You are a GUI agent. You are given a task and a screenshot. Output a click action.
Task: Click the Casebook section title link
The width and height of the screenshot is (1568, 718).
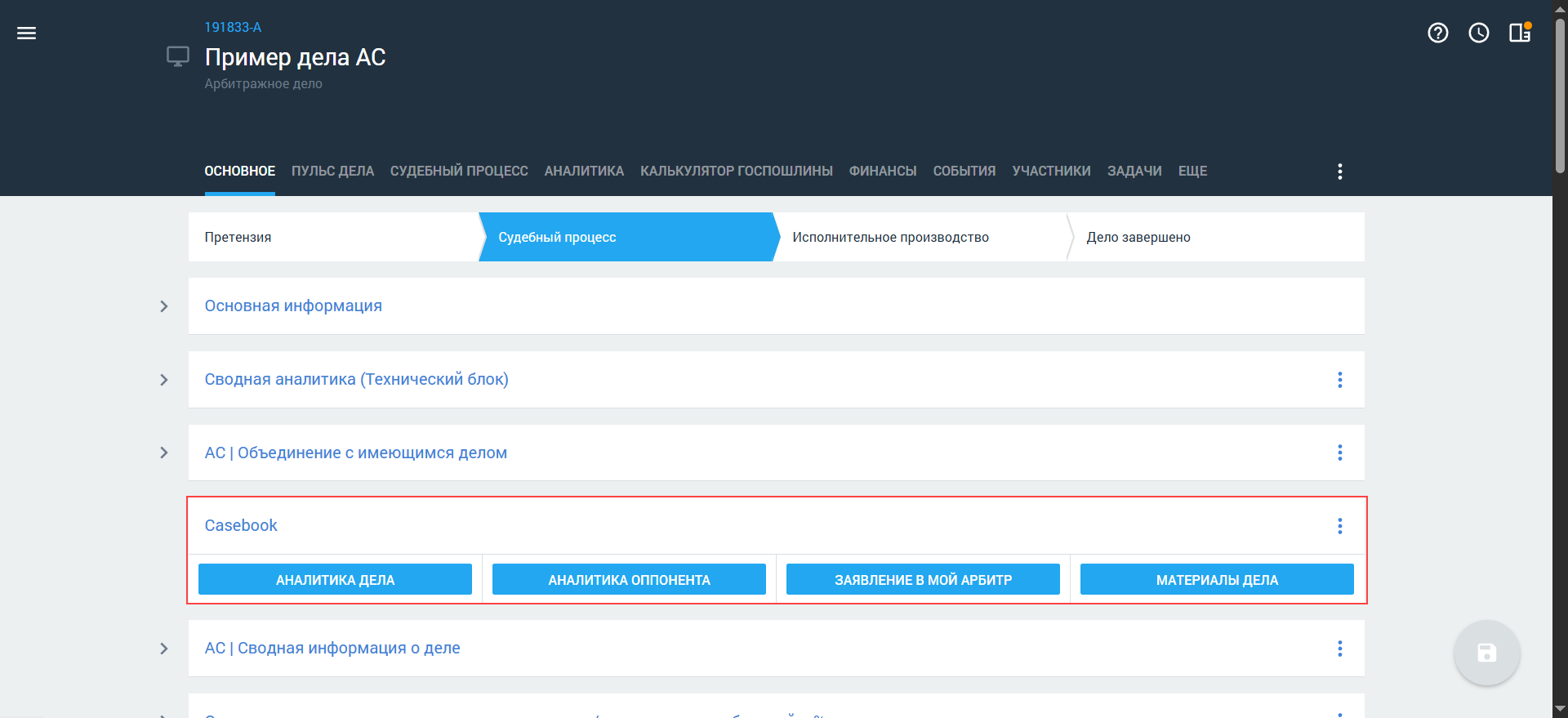click(241, 526)
